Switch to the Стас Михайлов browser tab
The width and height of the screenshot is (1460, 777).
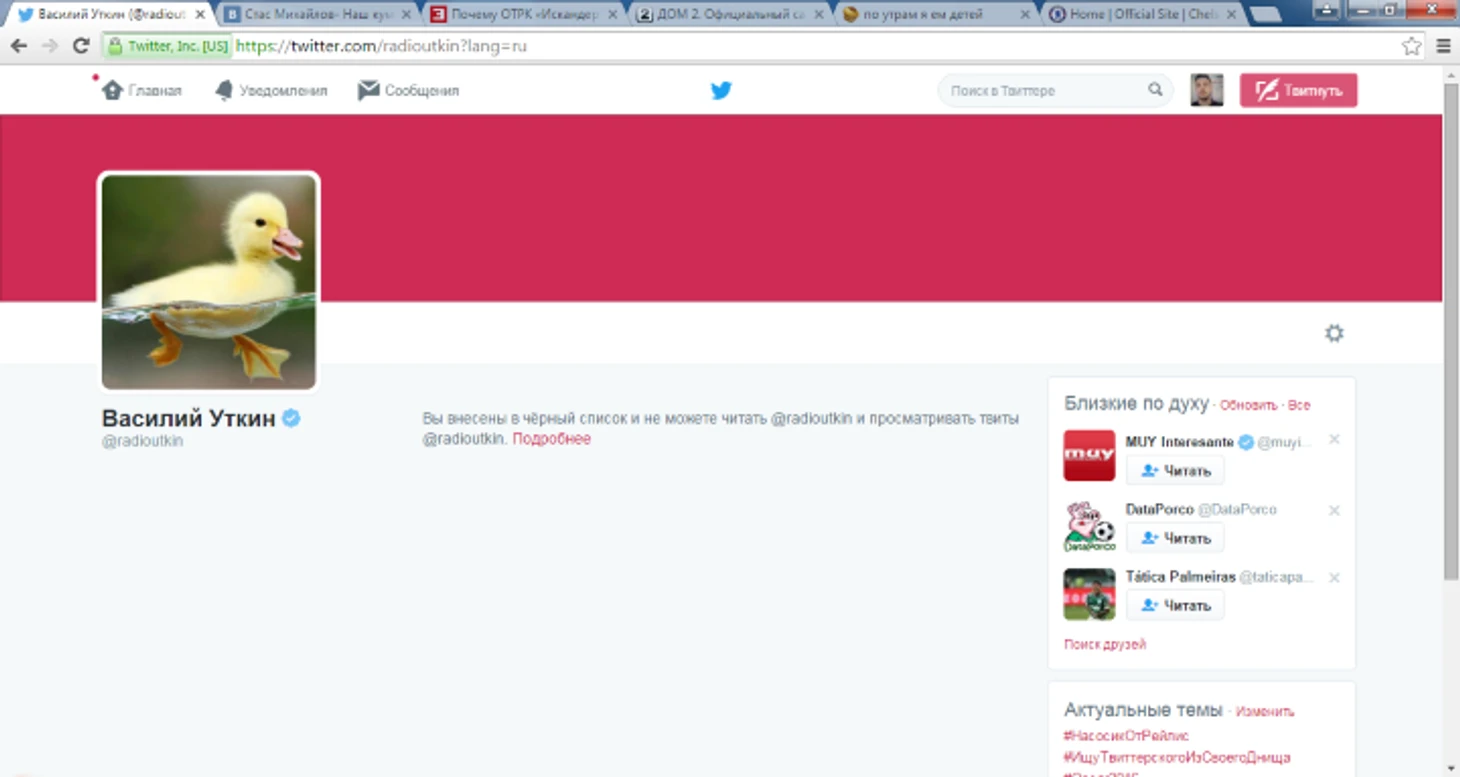click(x=312, y=14)
